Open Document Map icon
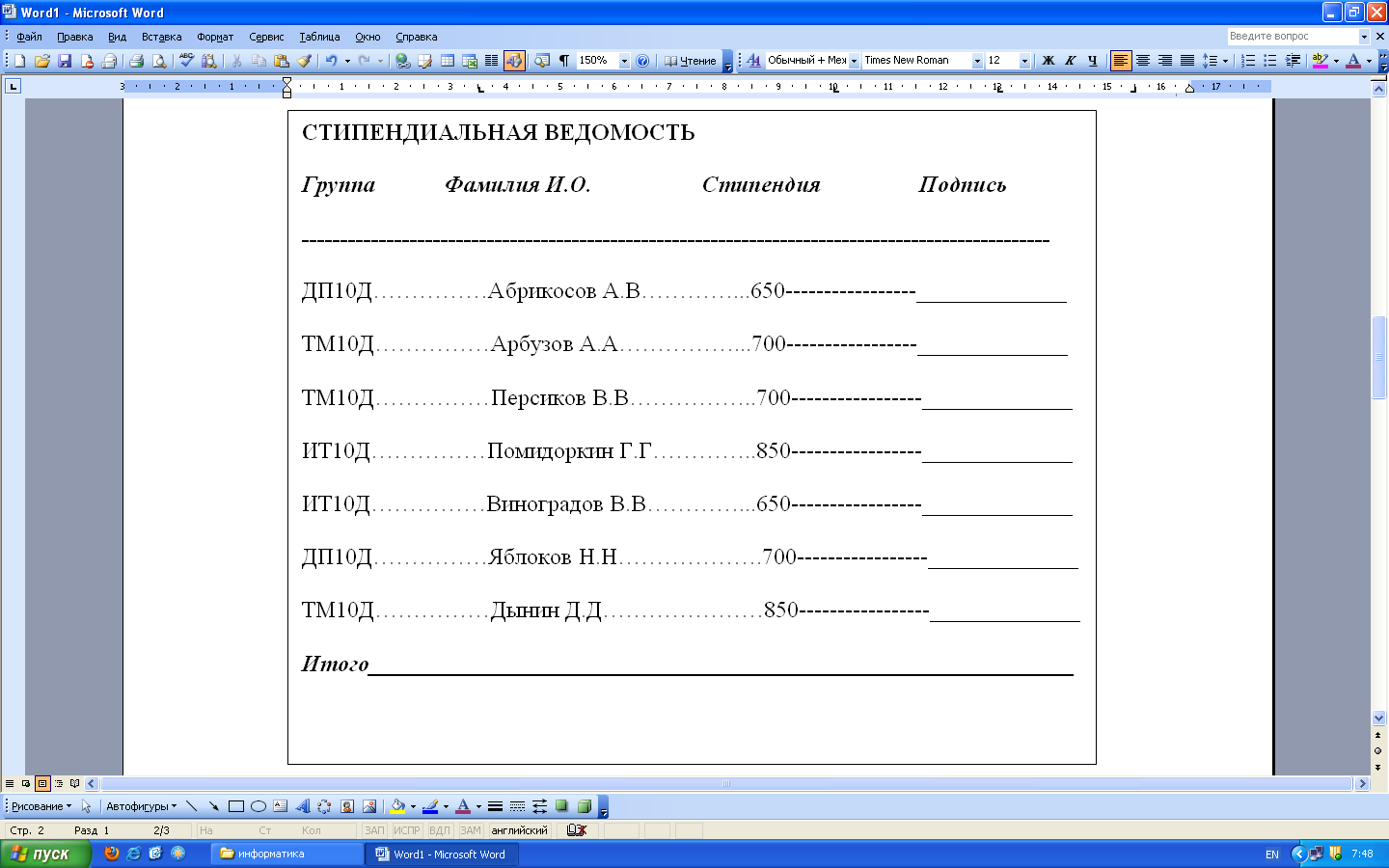 pos(542,61)
